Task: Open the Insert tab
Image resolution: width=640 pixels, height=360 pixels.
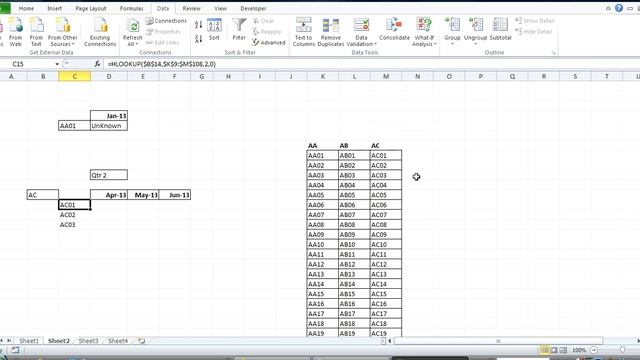Action: 55,8
